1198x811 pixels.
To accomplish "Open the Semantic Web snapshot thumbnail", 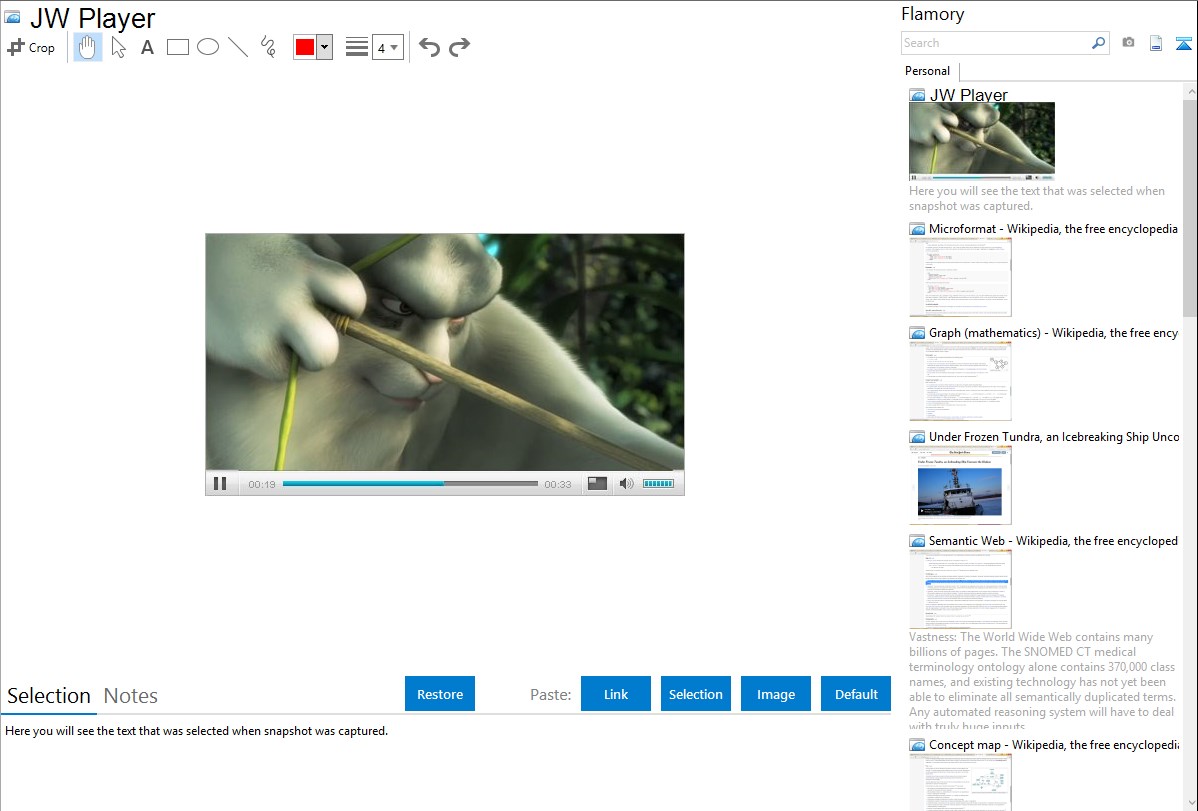I will [960, 589].
